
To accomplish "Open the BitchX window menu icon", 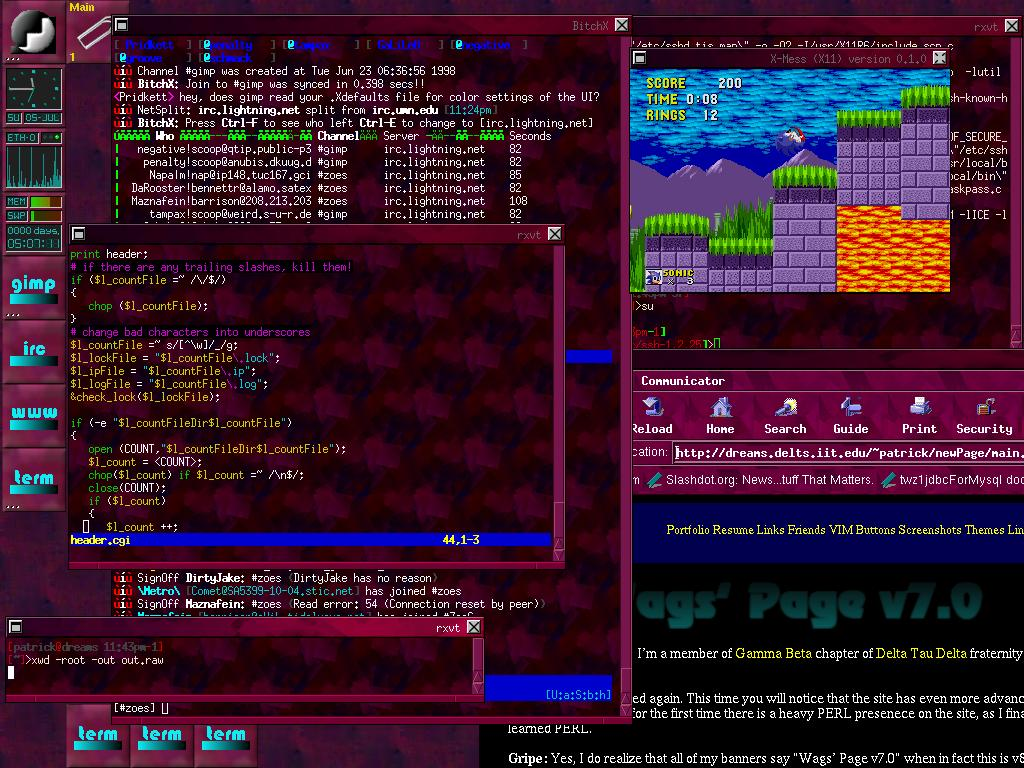I will pos(121,25).
